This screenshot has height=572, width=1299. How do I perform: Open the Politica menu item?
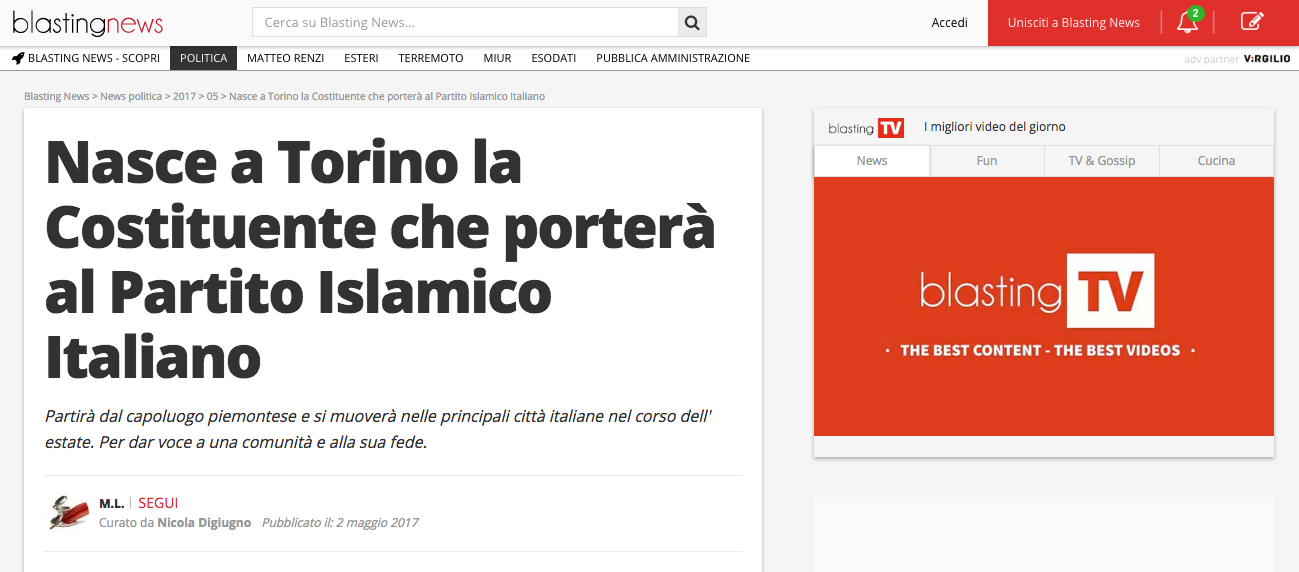click(203, 58)
